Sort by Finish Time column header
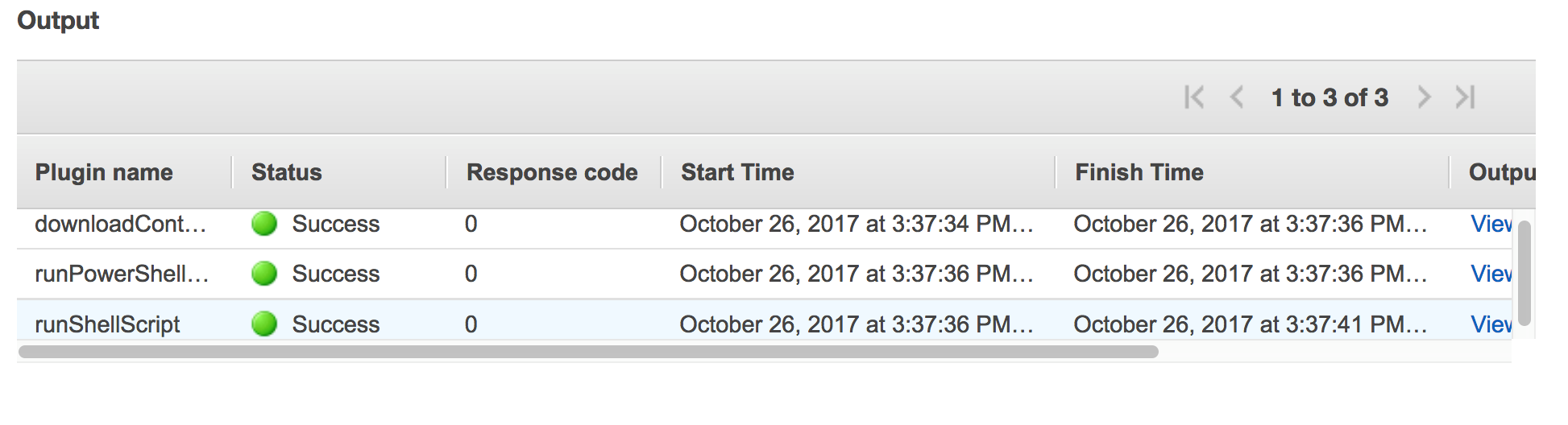Screen dimensions: 1568x425 pos(1139,172)
